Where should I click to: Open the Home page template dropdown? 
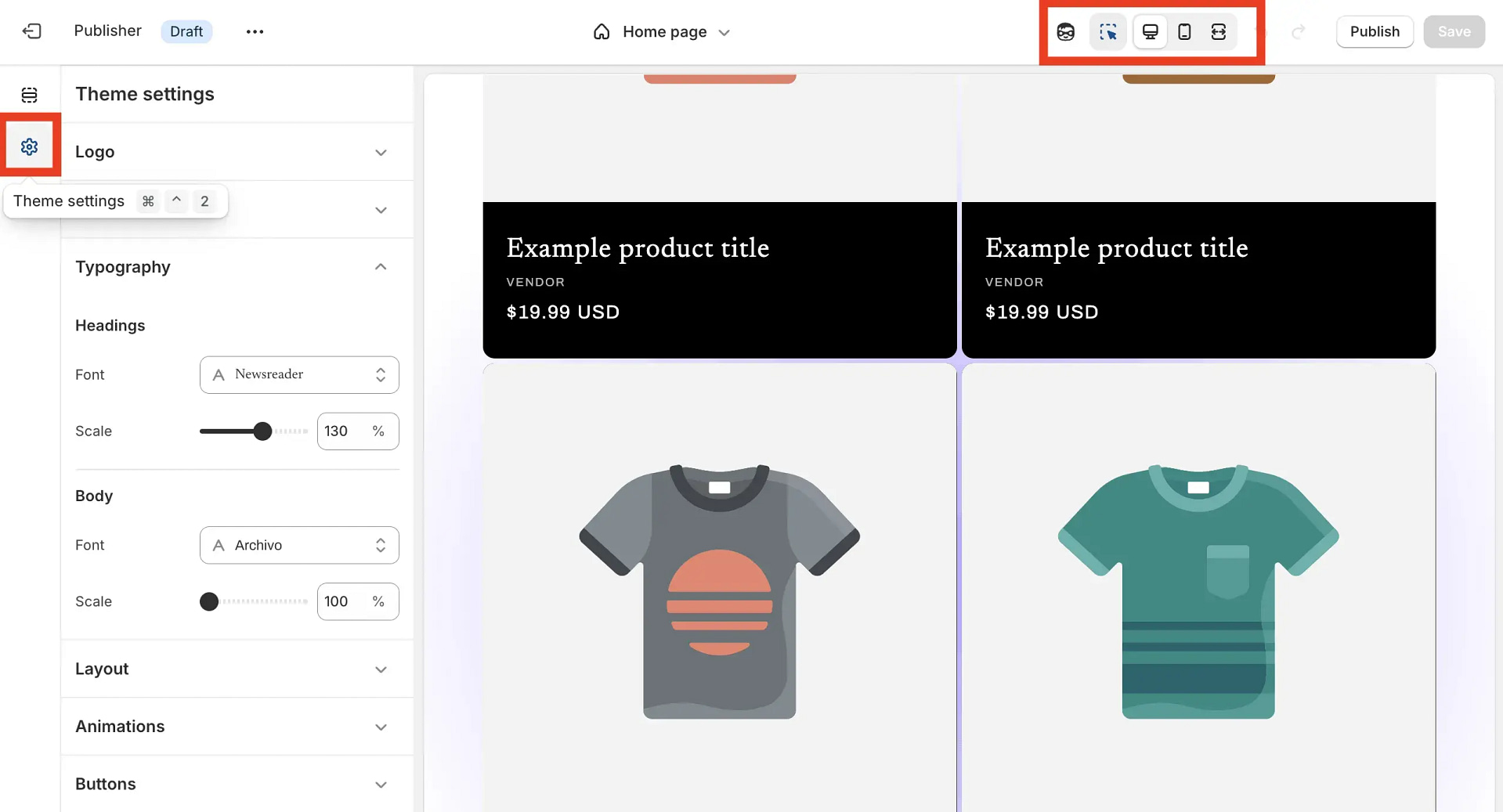click(663, 31)
